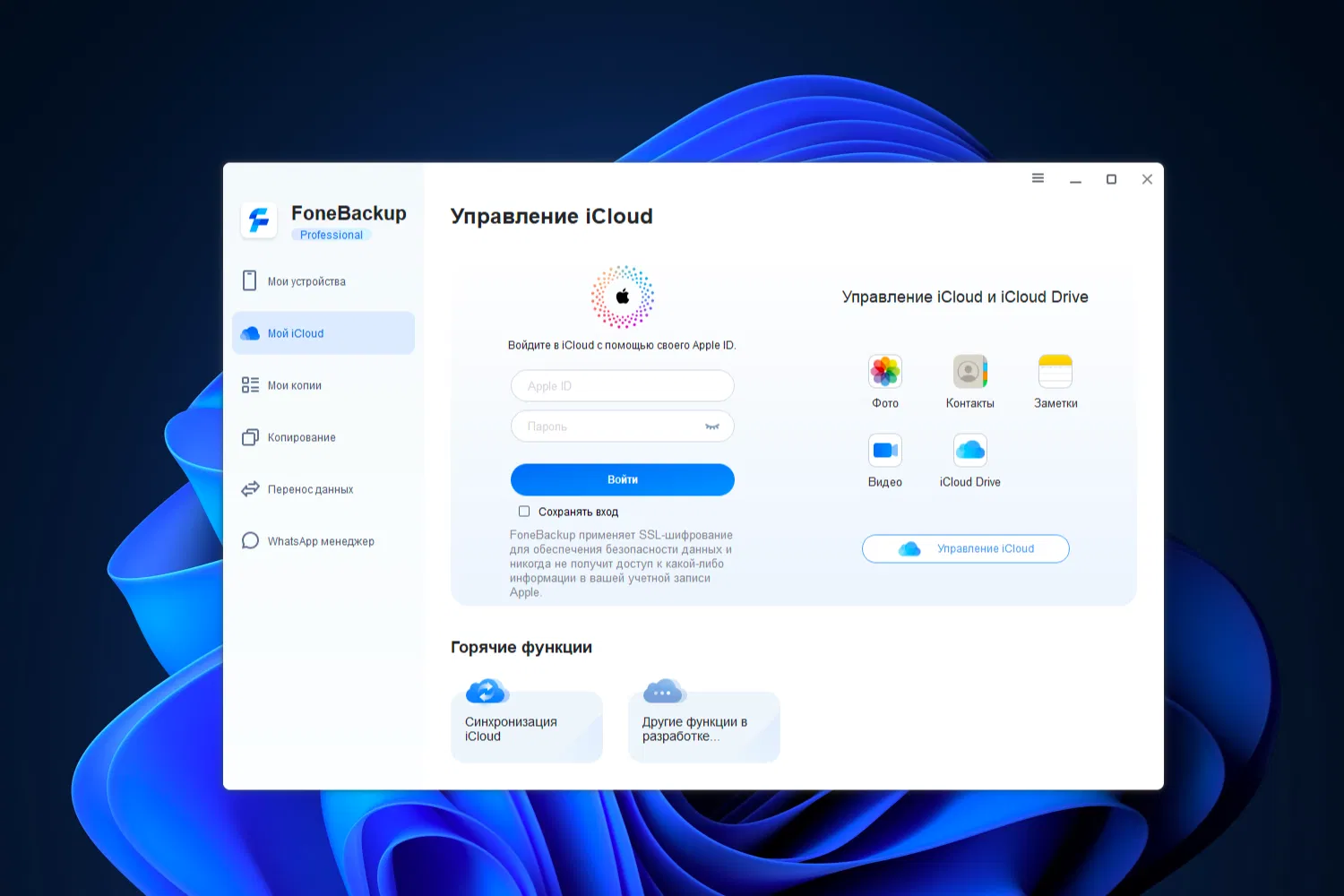Image resolution: width=1344 pixels, height=896 pixels.
Task: Click the Войдите в iCloud instruction text
Action: [622, 345]
